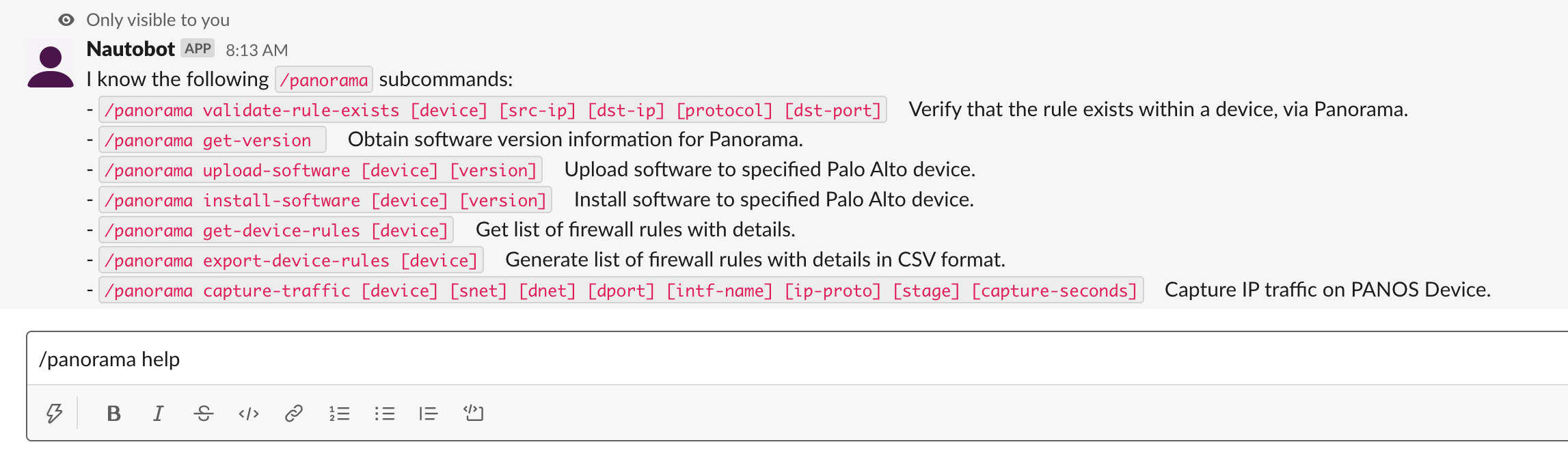The height and width of the screenshot is (451, 1568).
Task: Open the lightning bolt shortcuts menu
Action: tap(55, 413)
